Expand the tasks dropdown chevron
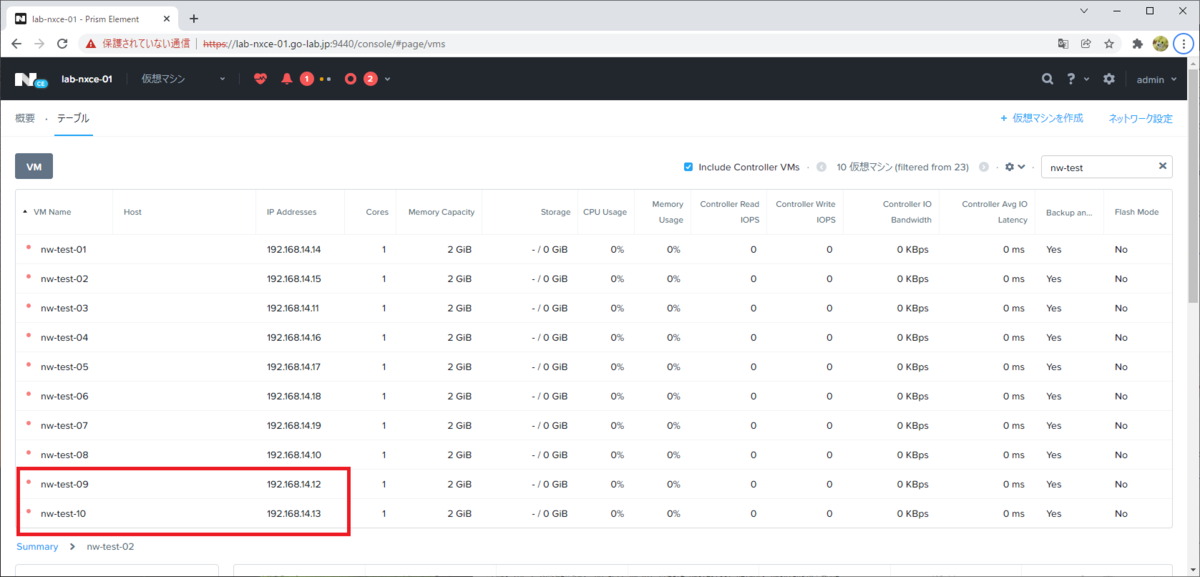This screenshot has height=577, width=1200. point(388,79)
